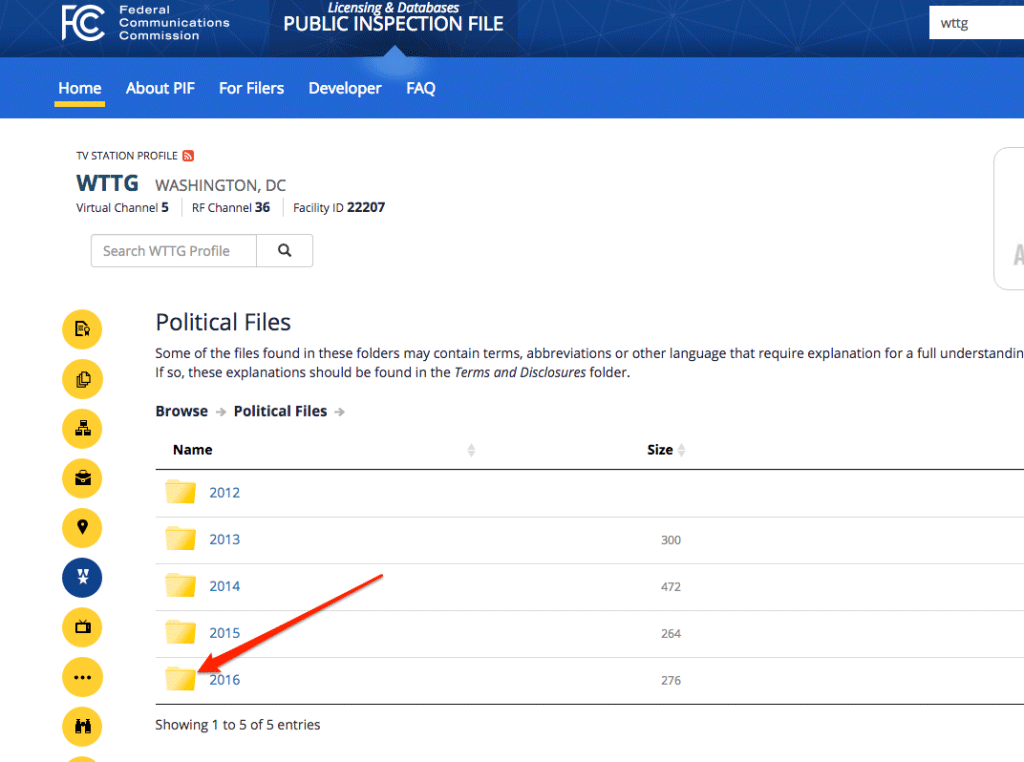The height and width of the screenshot is (762, 1024).
Task: Select the blue star ribbon sidebar icon
Action: click(82, 577)
